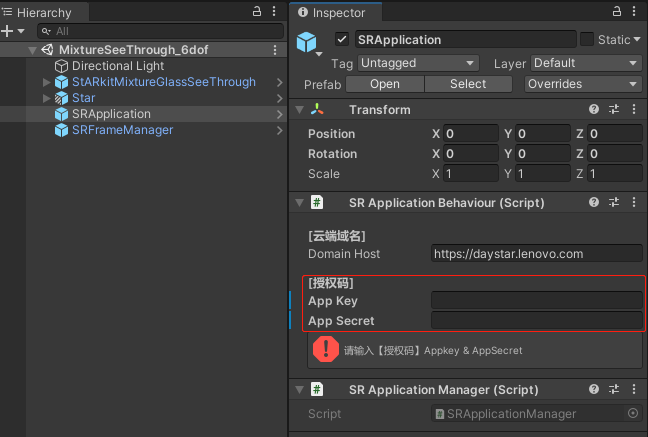Viewport: 648px width, 437px height.
Task: Open Transform presets selector
Action: [x=614, y=109]
